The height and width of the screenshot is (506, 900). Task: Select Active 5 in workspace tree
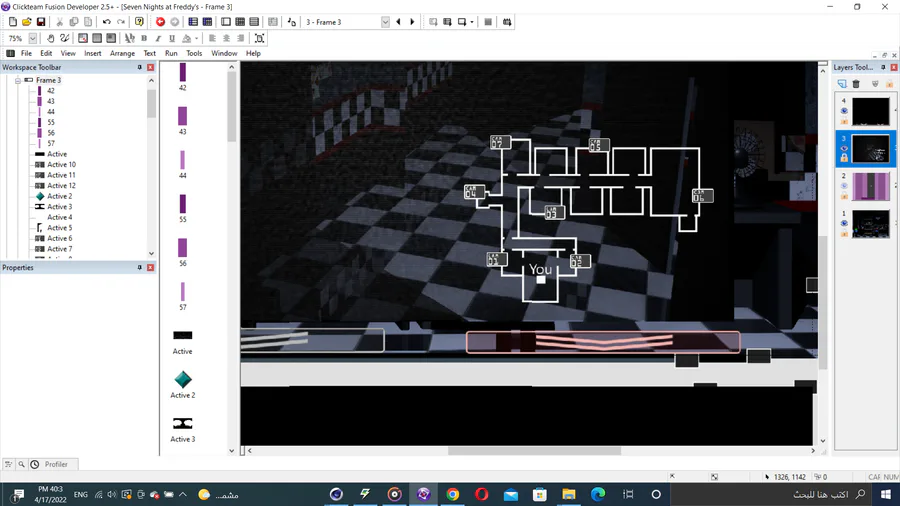60,228
